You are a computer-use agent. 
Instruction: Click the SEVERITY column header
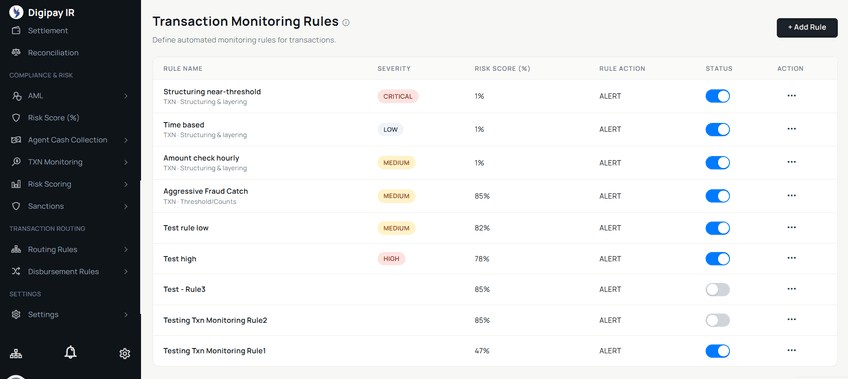click(394, 69)
